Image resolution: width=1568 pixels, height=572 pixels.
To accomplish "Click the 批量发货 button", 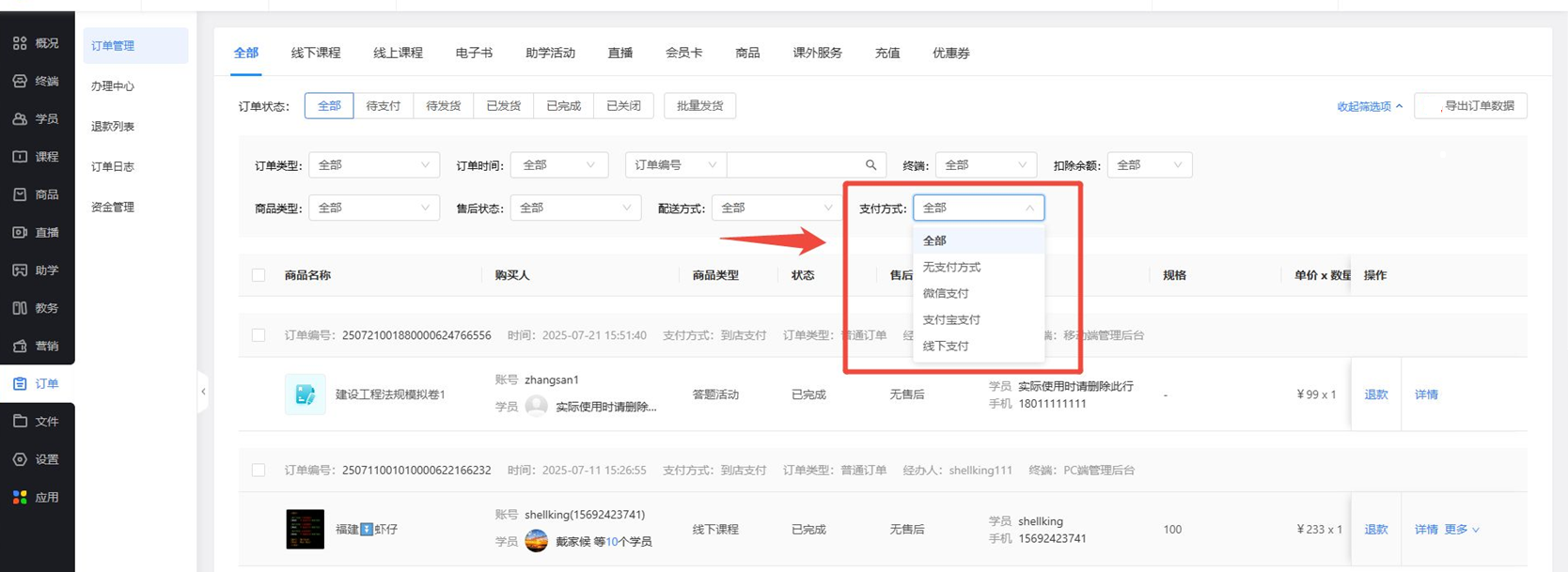I will pos(699,106).
